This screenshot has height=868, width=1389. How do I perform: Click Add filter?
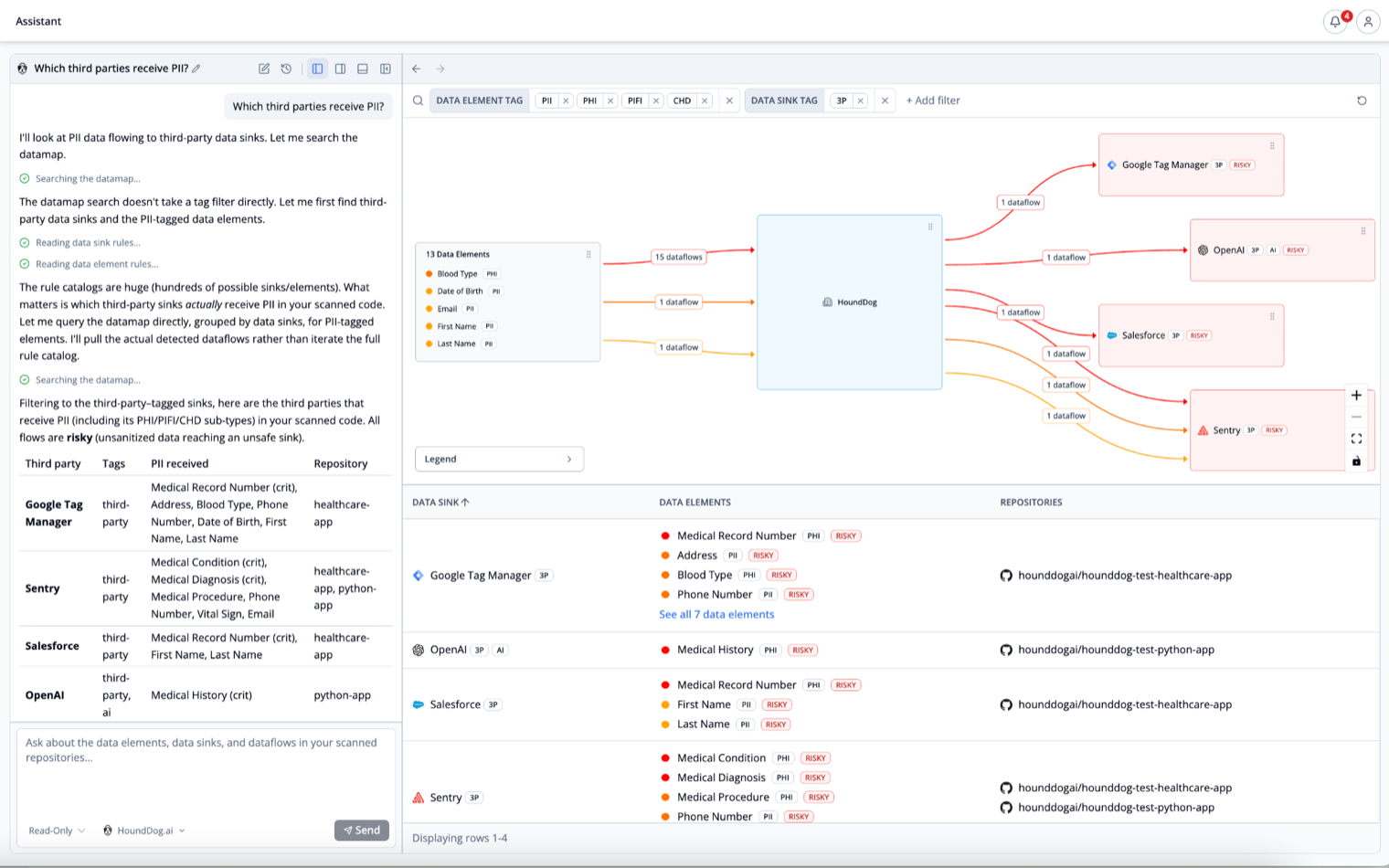coord(933,101)
